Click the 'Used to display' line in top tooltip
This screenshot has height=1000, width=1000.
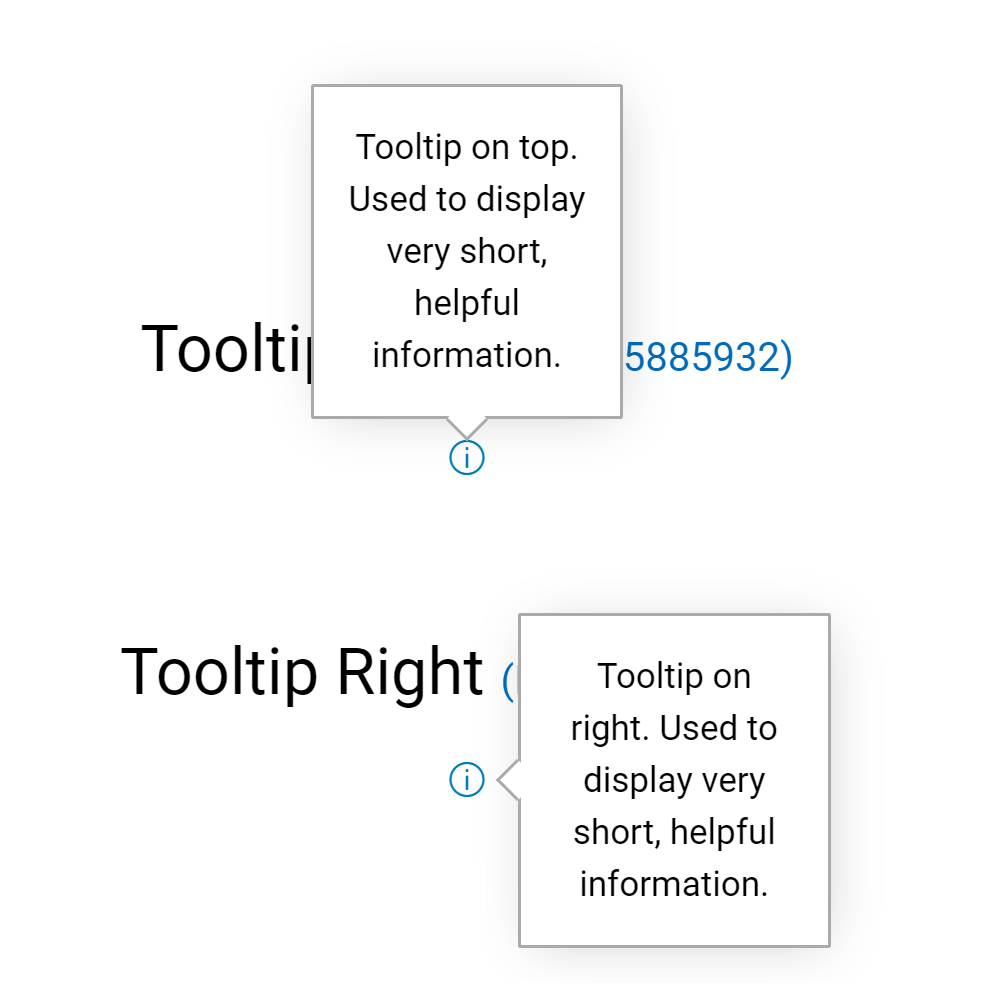(467, 200)
